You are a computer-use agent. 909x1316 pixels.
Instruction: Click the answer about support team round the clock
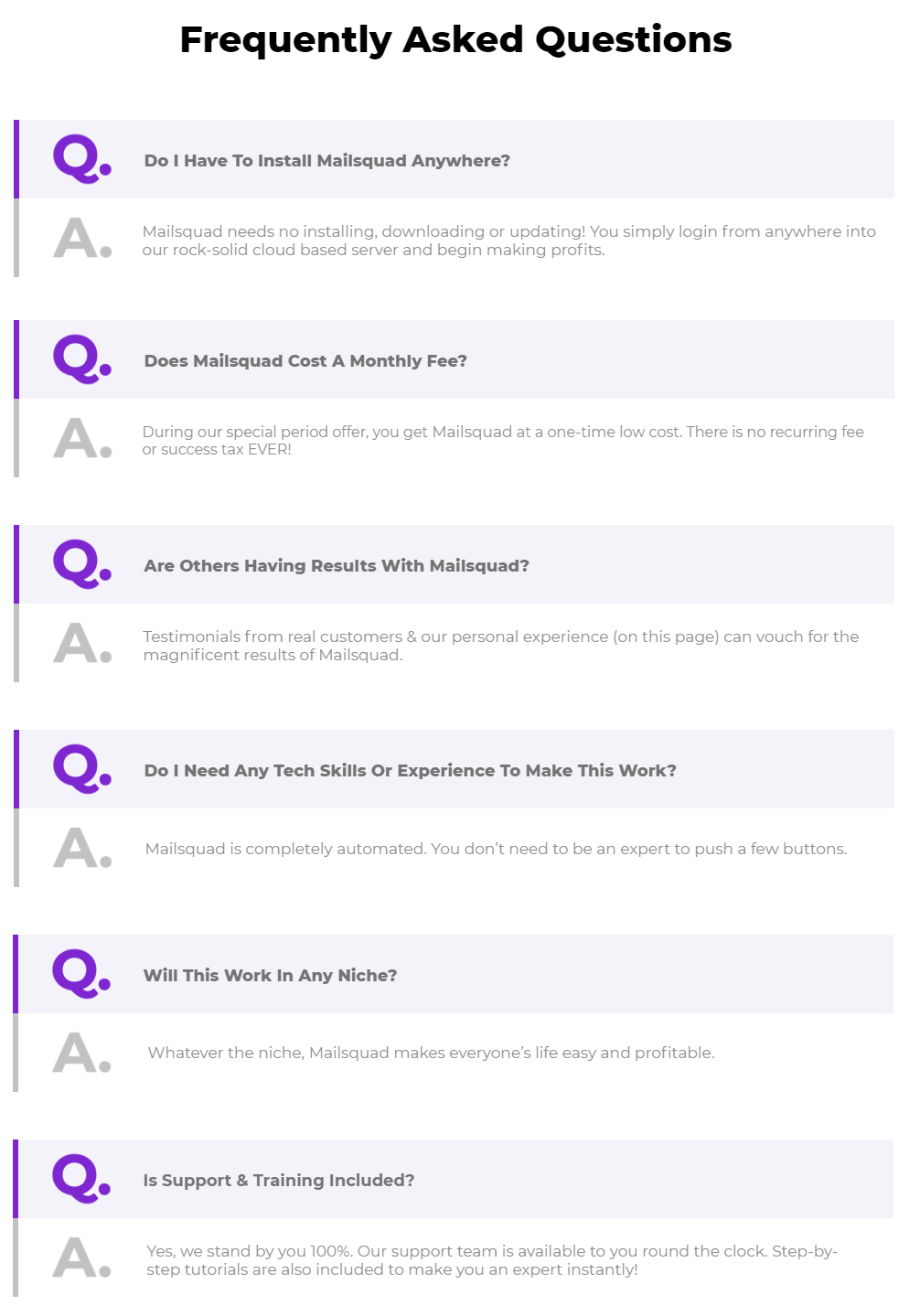[x=492, y=1260]
